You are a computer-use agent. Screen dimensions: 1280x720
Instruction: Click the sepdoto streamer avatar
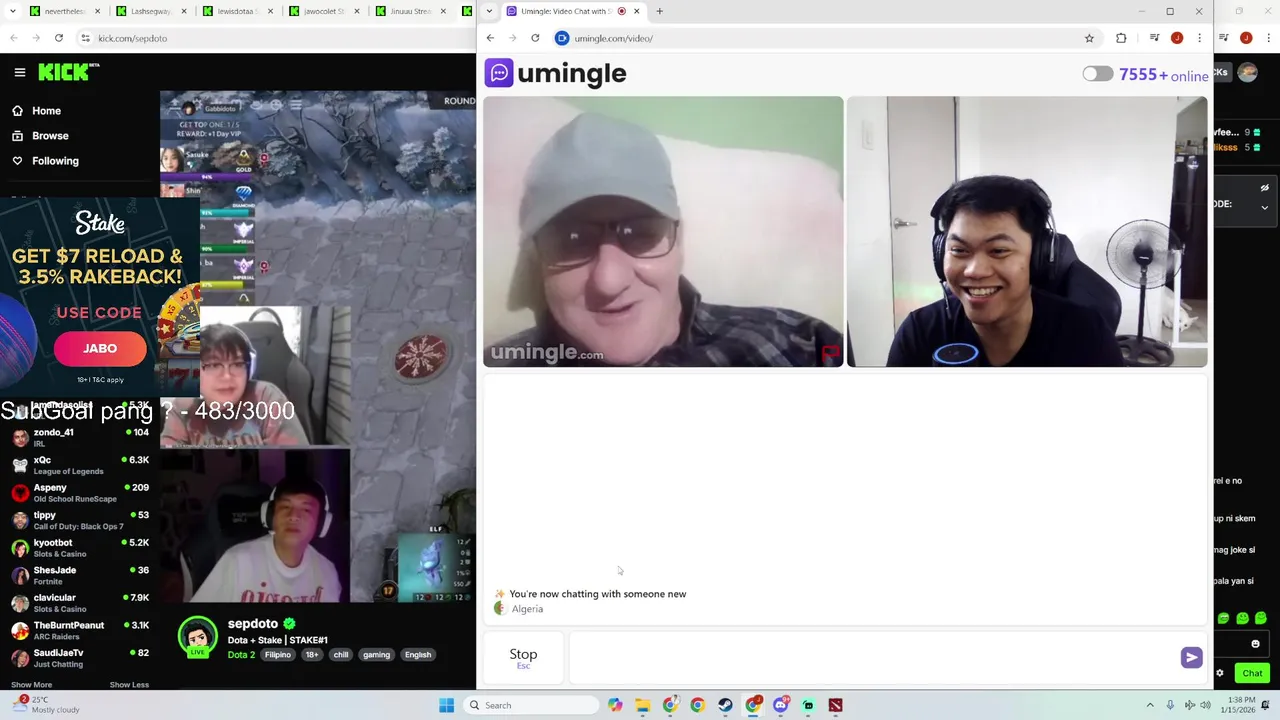(198, 636)
